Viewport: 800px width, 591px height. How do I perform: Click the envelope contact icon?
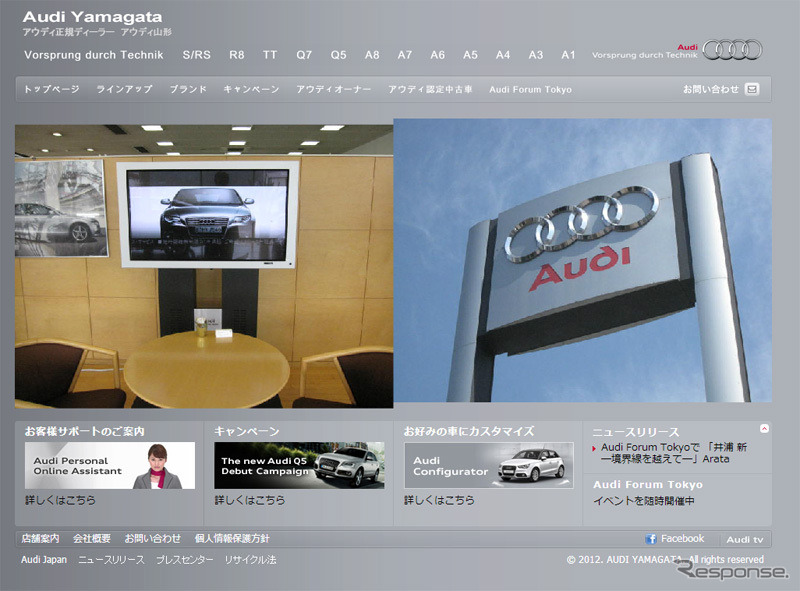pos(752,89)
